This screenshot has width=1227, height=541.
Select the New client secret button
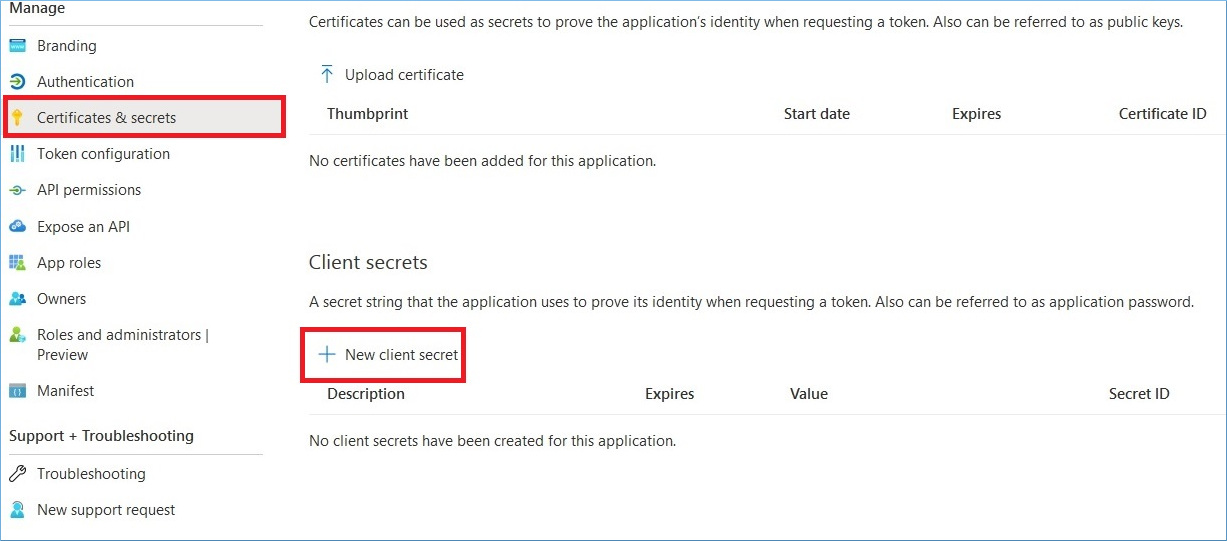point(389,355)
